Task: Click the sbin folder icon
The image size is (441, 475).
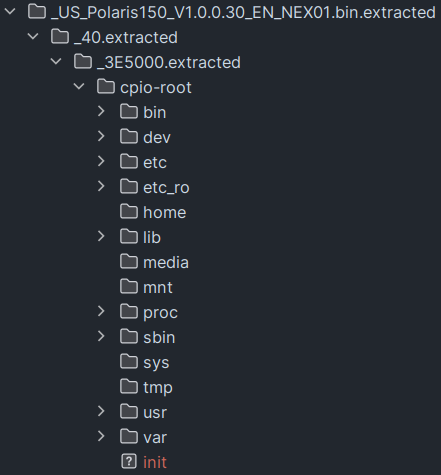Action: pos(129,337)
